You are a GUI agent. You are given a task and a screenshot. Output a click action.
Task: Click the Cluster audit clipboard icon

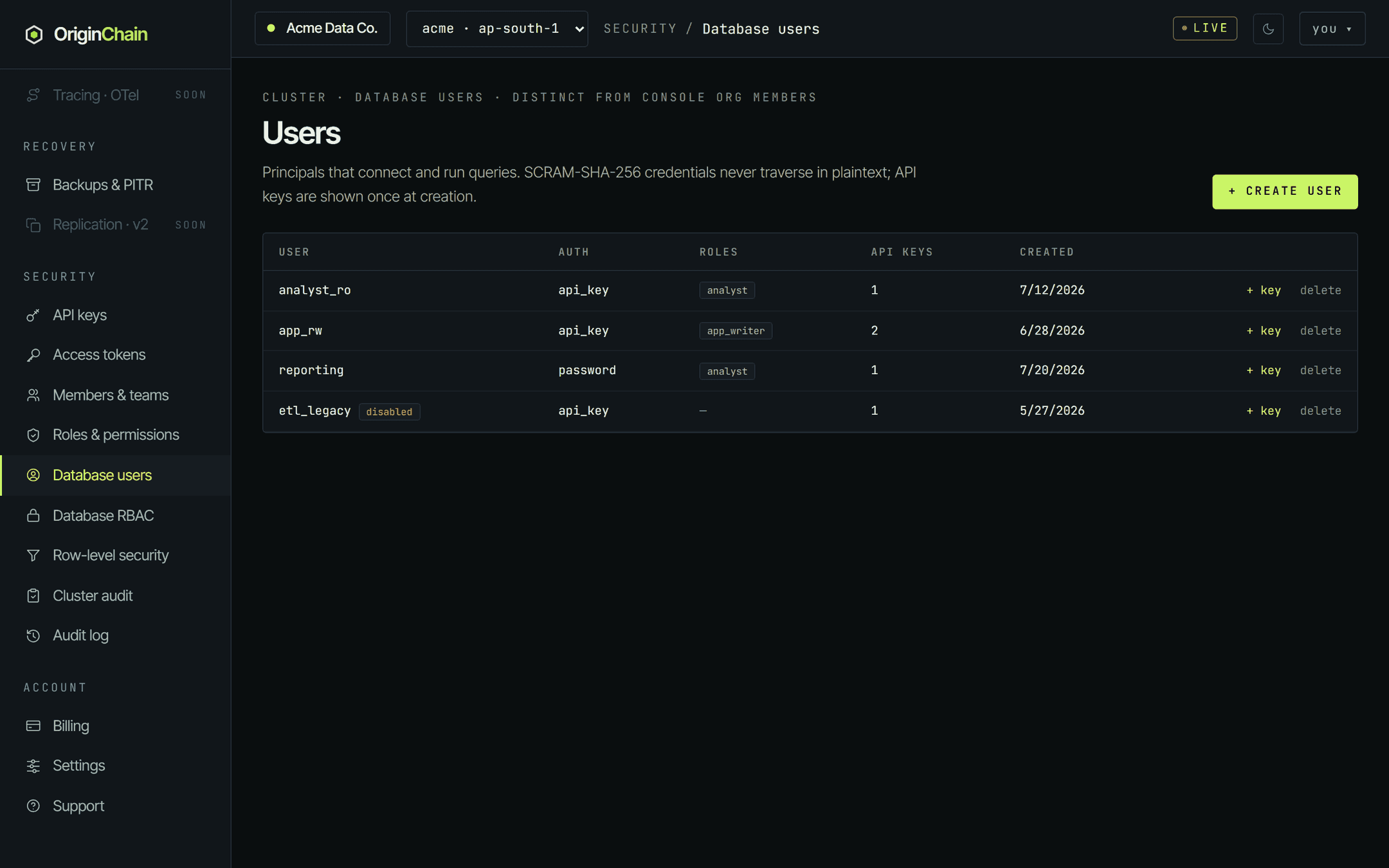pos(33,596)
